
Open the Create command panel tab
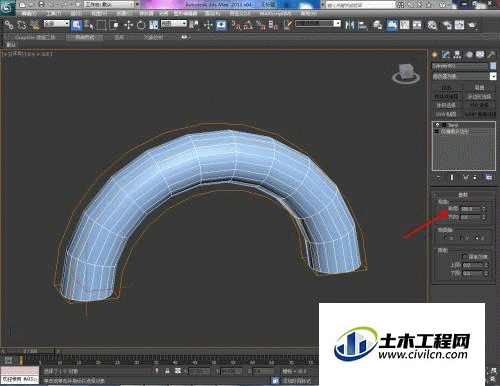[x=435, y=55]
